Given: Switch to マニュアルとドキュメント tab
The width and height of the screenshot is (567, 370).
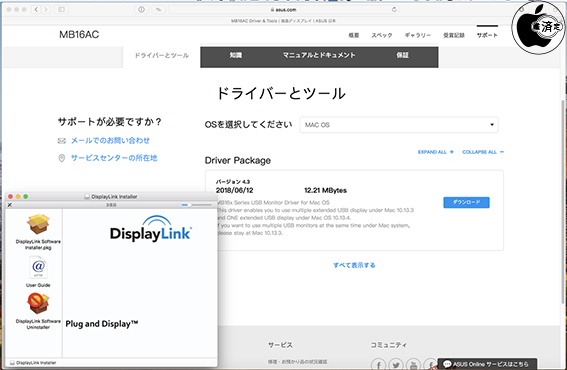Looking at the screenshot, I should 319,55.
